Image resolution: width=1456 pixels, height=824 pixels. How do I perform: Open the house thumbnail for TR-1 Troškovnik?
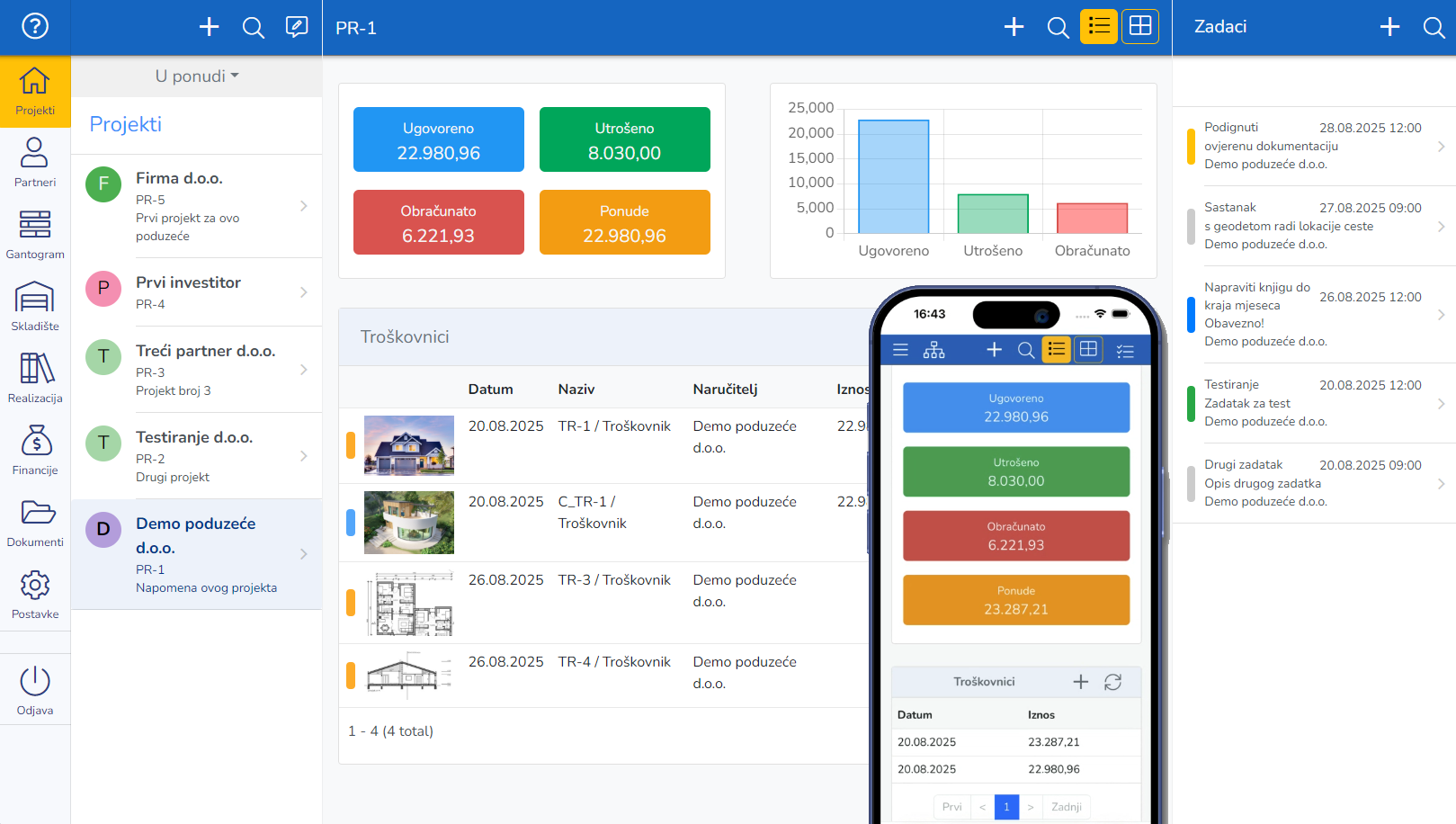tap(409, 445)
